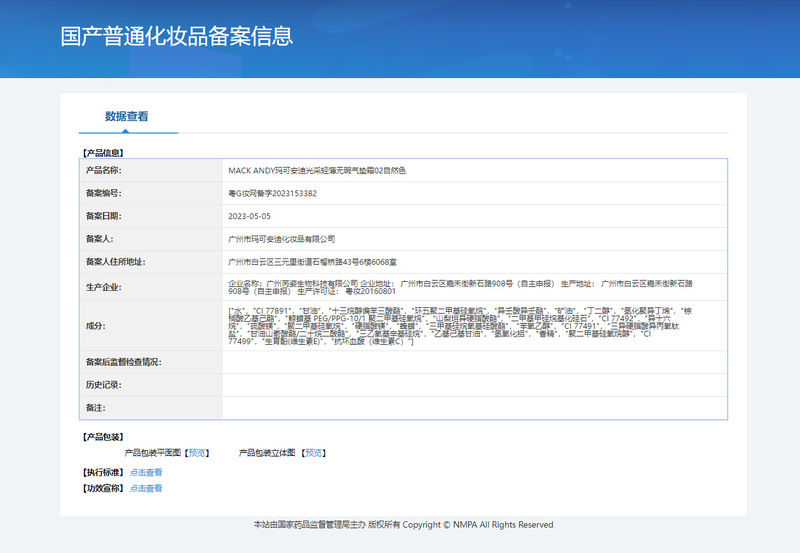Open 点击查看 link next to 执行标准

pos(146,472)
